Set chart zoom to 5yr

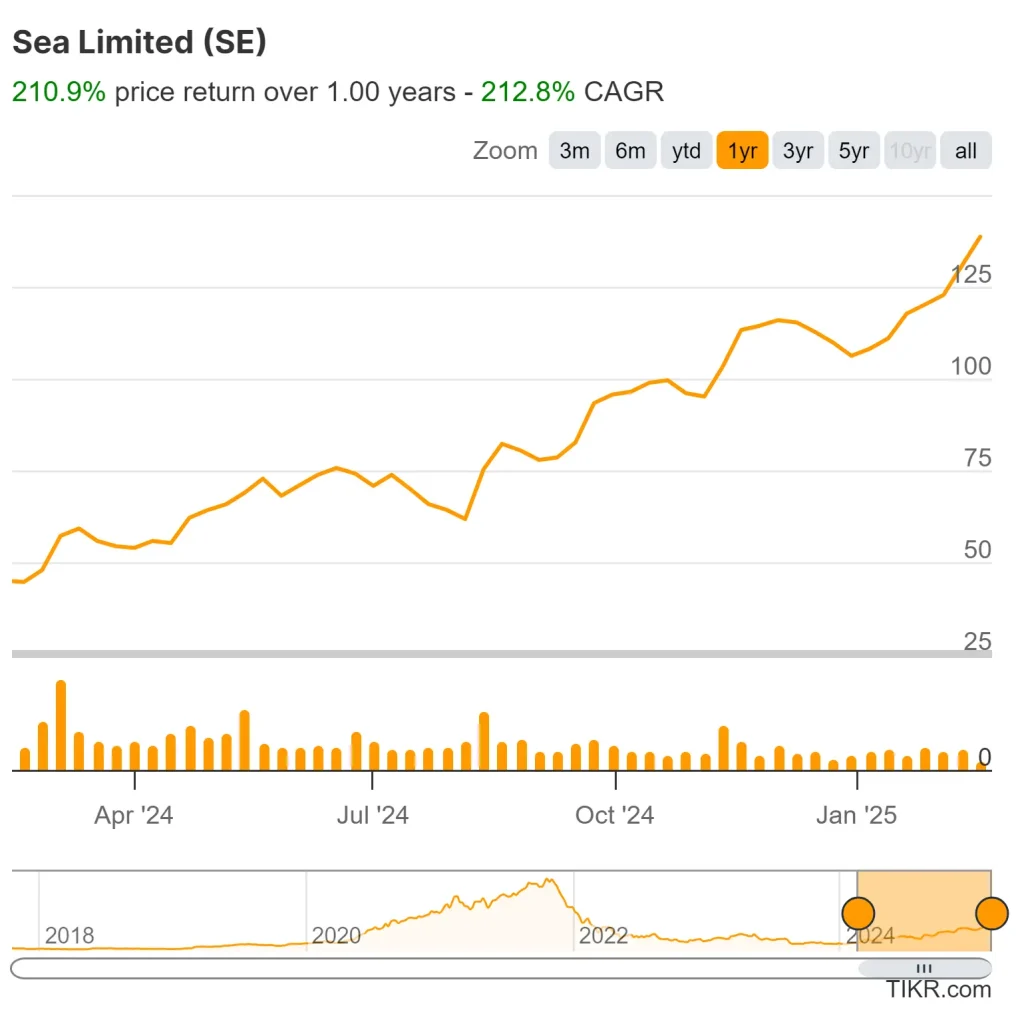pos(854,150)
